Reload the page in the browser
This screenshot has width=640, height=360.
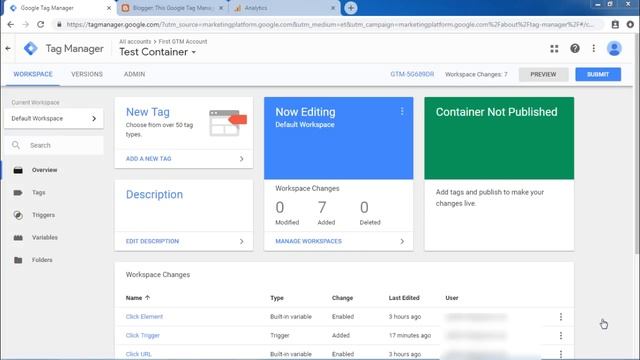[x=40, y=24]
